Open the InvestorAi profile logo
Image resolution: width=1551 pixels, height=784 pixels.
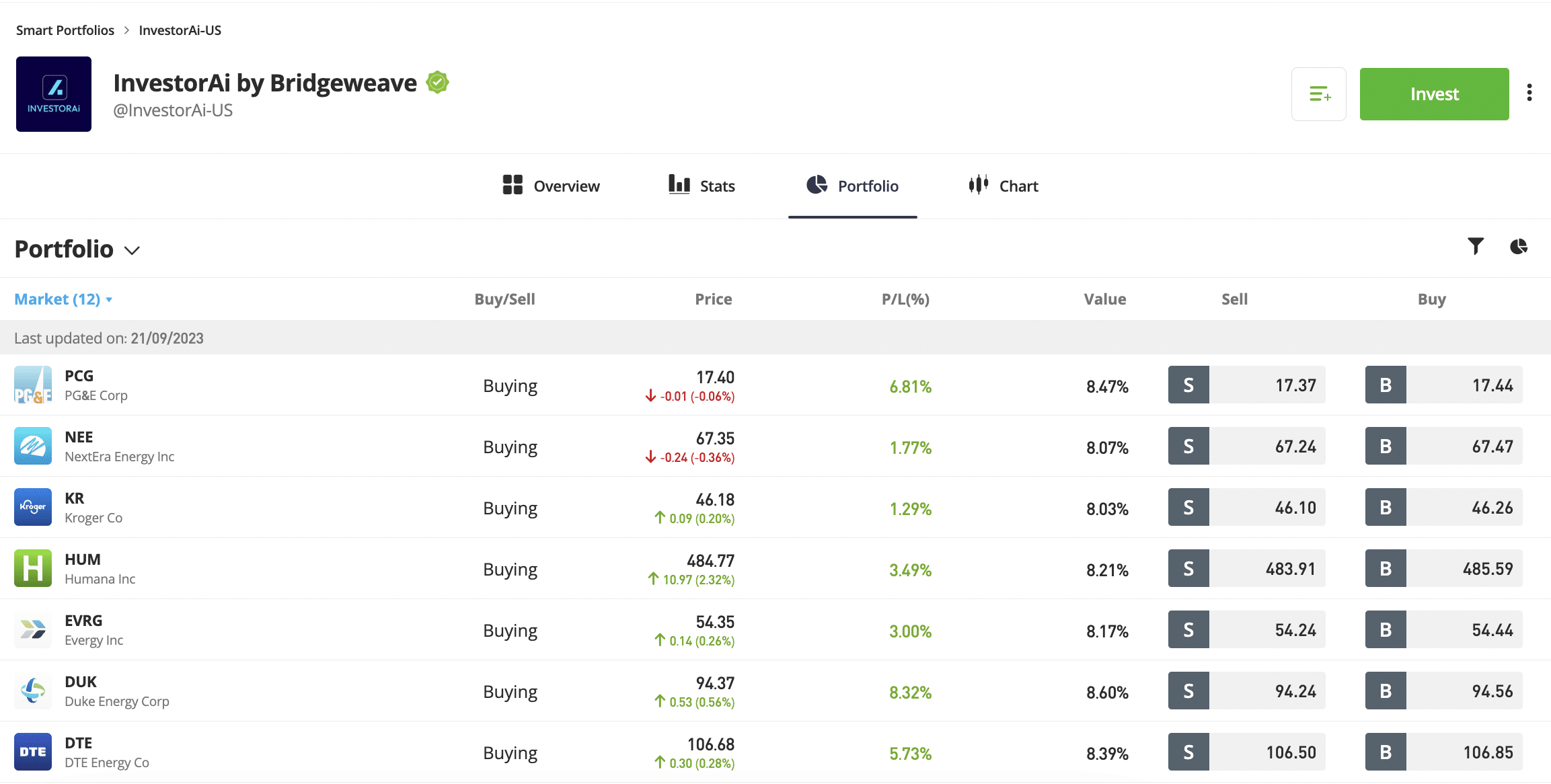point(54,94)
